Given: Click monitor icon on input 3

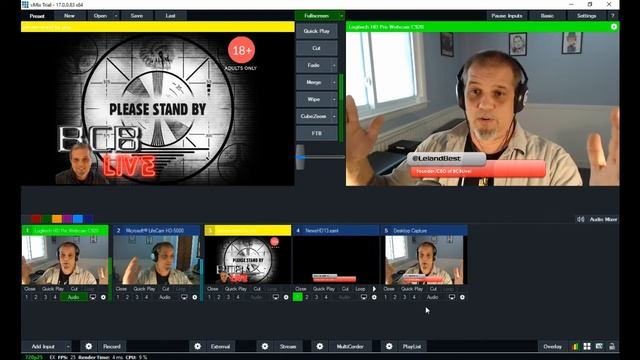Looking at the screenshot, I should (x=276, y=297).
